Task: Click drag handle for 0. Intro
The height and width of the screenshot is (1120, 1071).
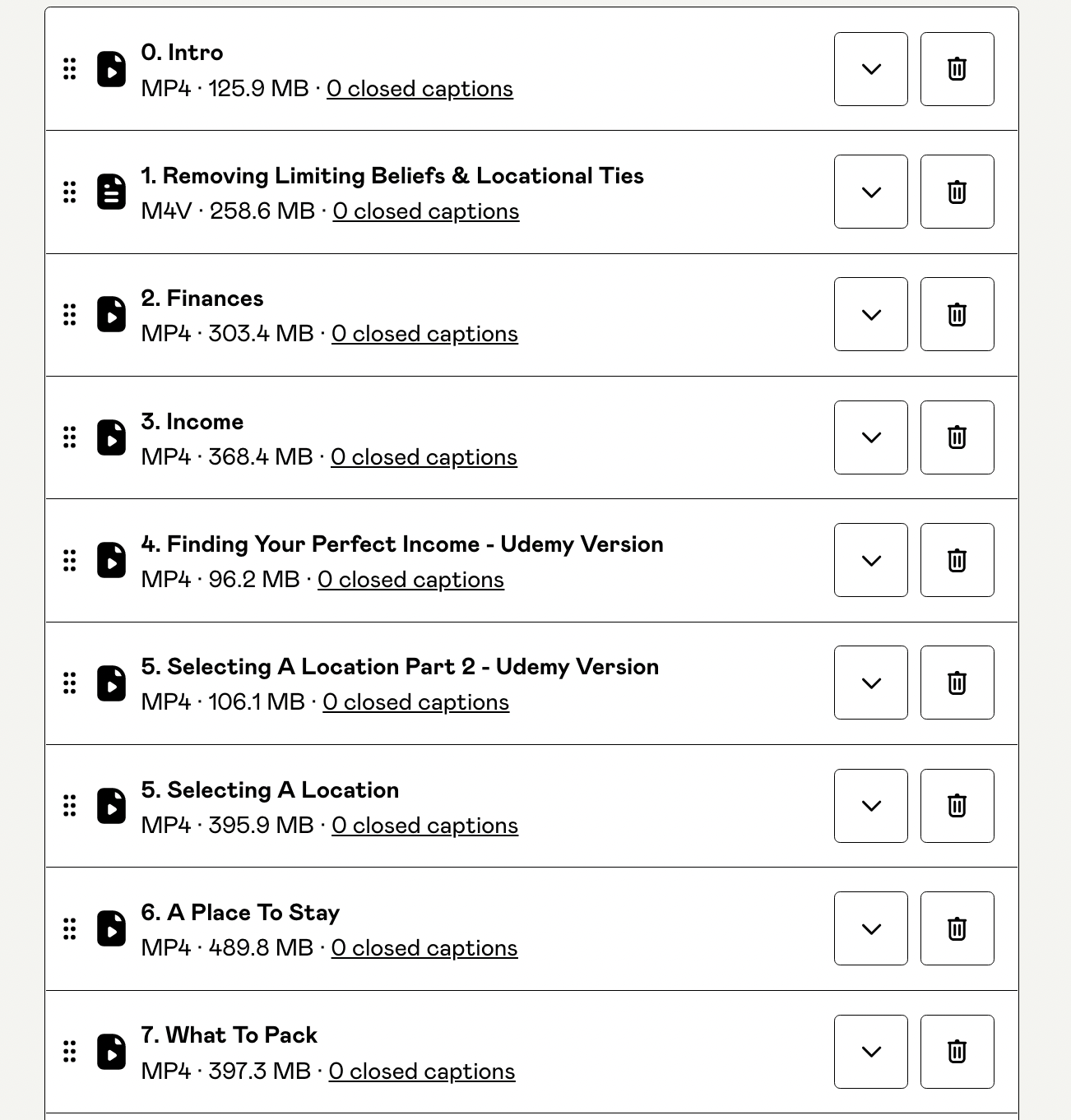Action: coord(70,69)
